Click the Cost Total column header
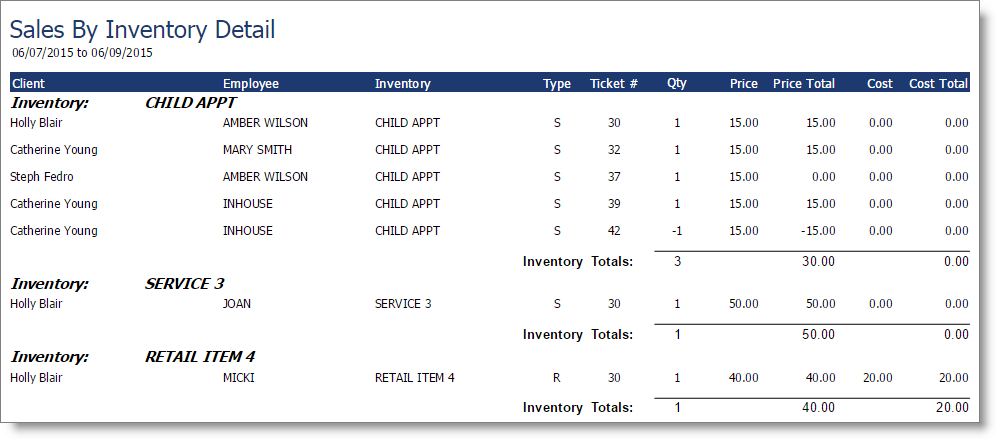This screenshot has width=996, height=439. (939, 83)
